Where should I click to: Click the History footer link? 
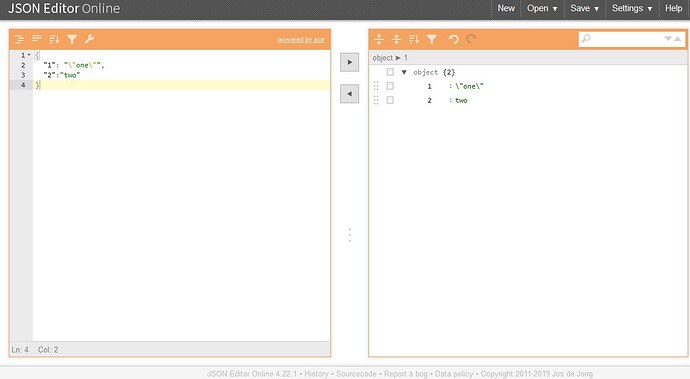point(316,374)
